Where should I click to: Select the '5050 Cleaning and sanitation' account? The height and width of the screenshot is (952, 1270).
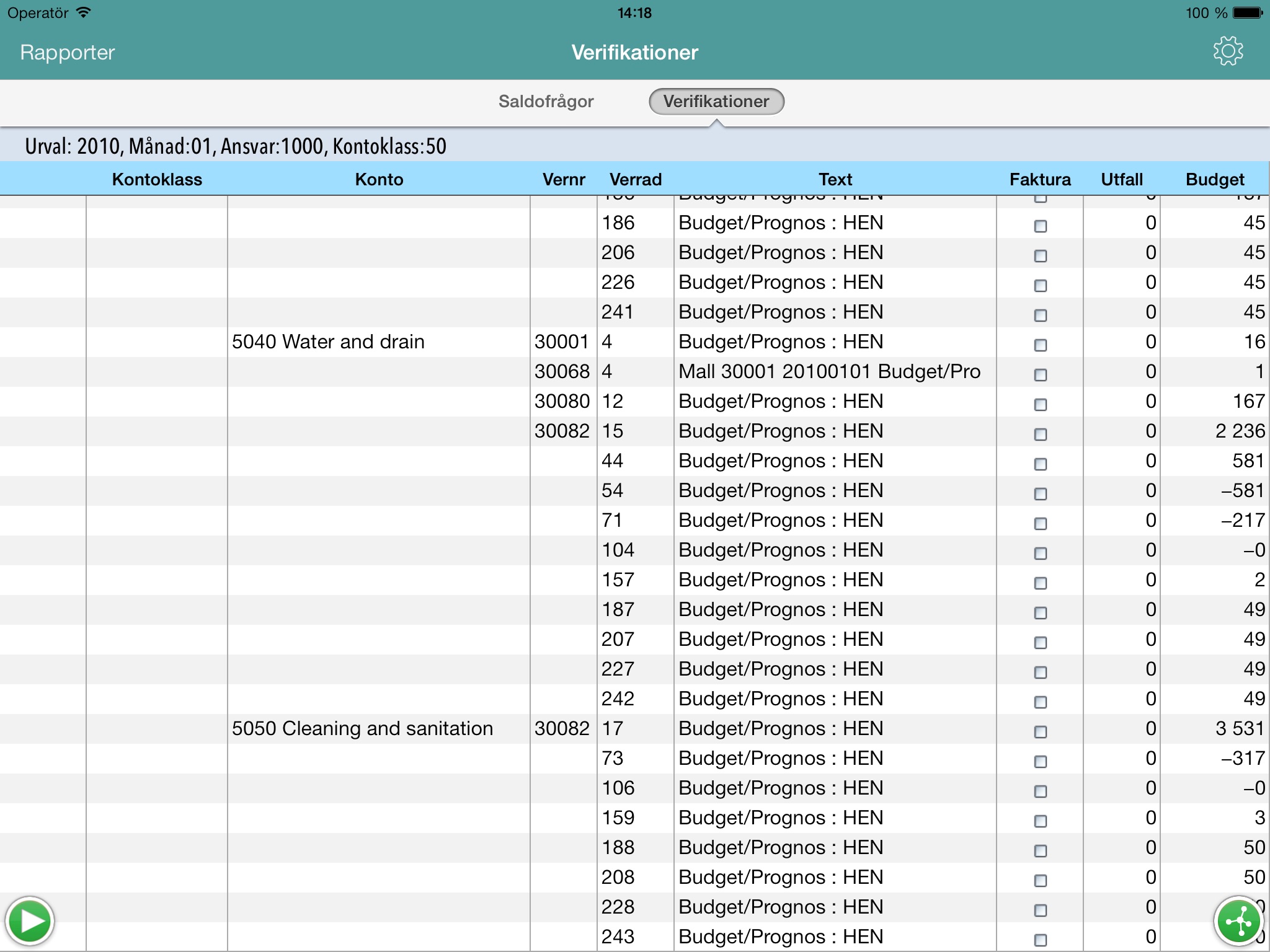coord(362,728)
